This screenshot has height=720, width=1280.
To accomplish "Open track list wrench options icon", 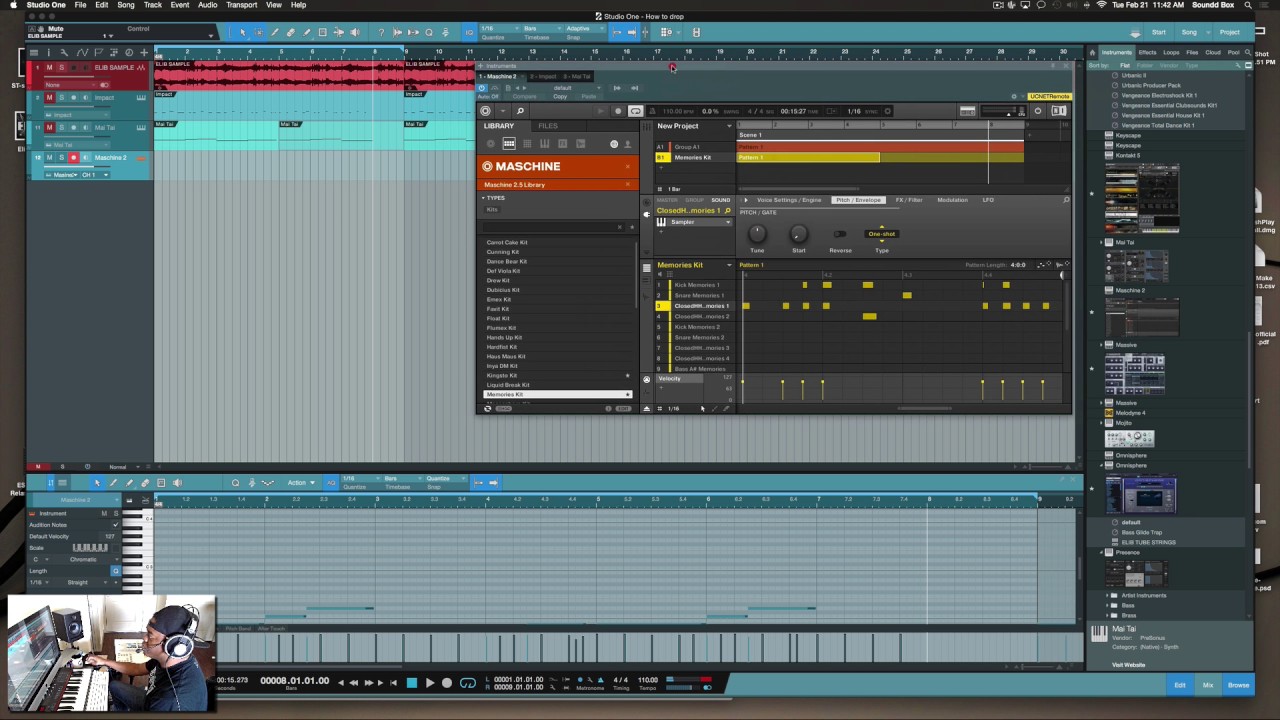I will pos(64,53).
